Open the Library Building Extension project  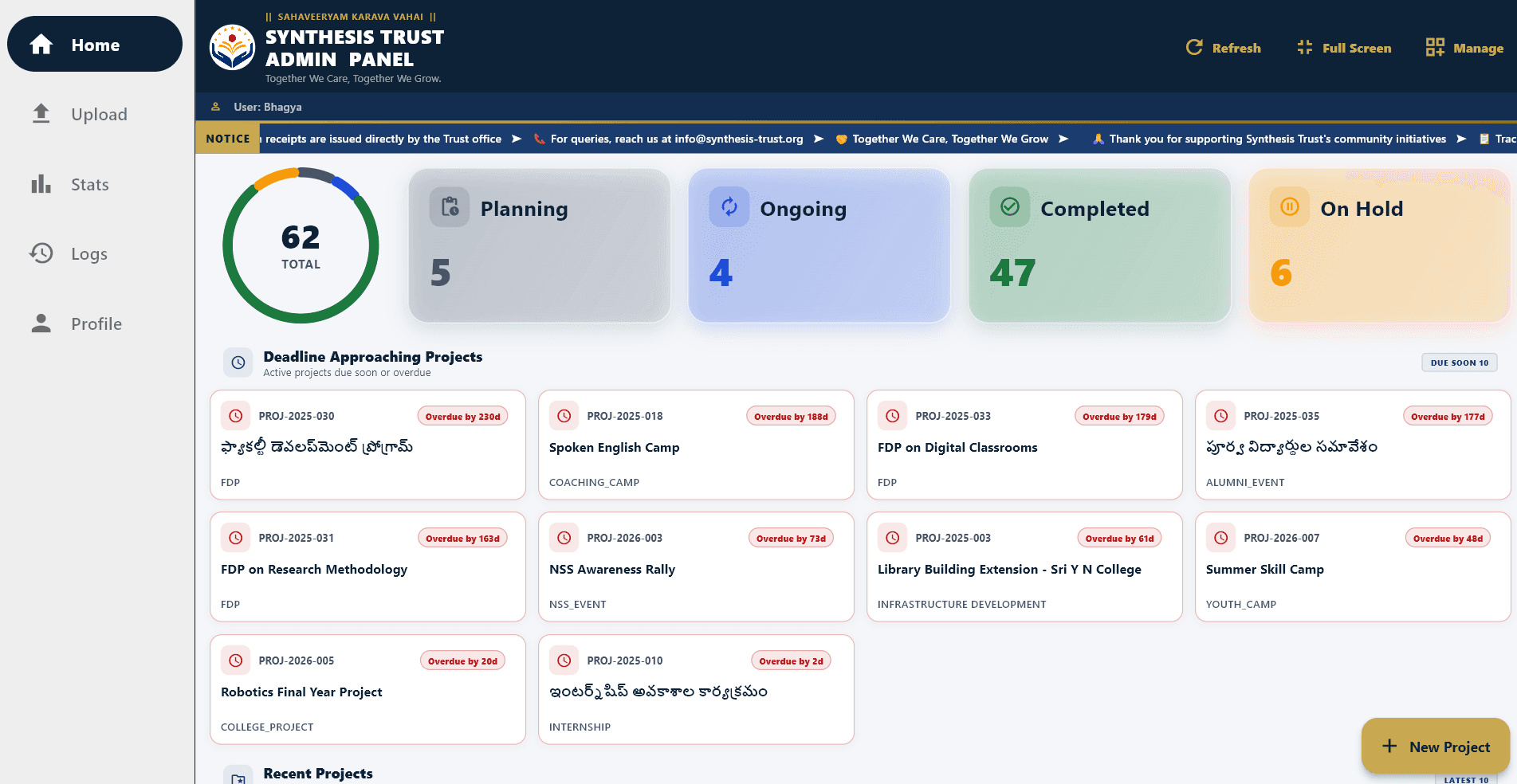click(x=1024, y=566)
